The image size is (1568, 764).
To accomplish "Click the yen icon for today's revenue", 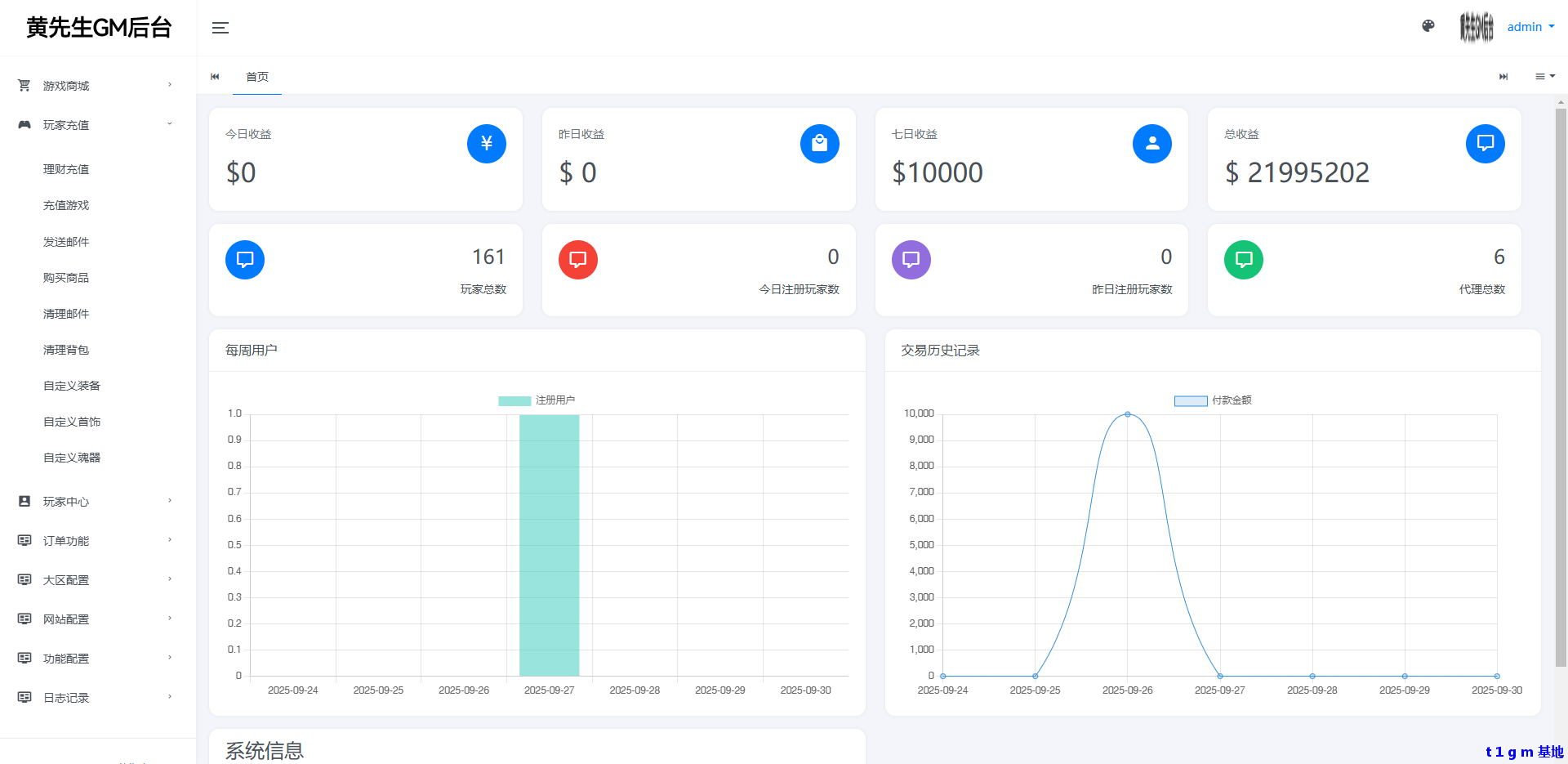I will coord(486,144).
